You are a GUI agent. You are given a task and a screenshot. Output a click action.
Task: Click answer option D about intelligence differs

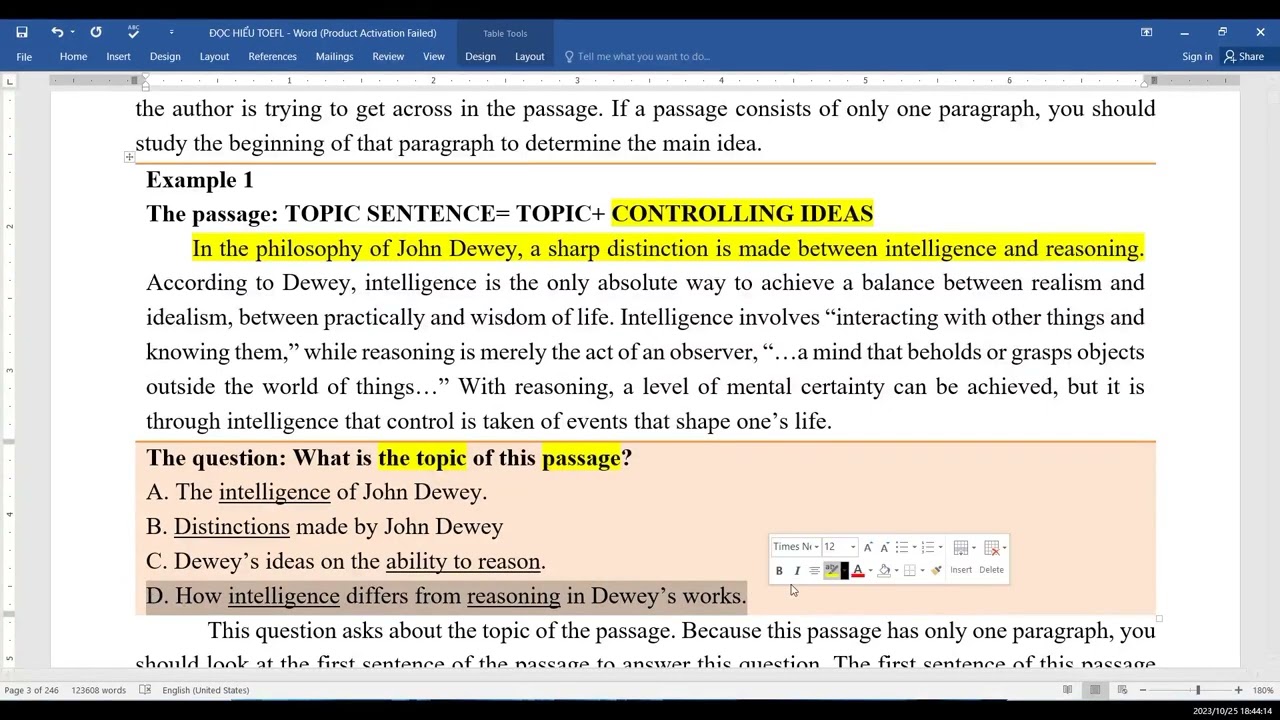(446, 596)
